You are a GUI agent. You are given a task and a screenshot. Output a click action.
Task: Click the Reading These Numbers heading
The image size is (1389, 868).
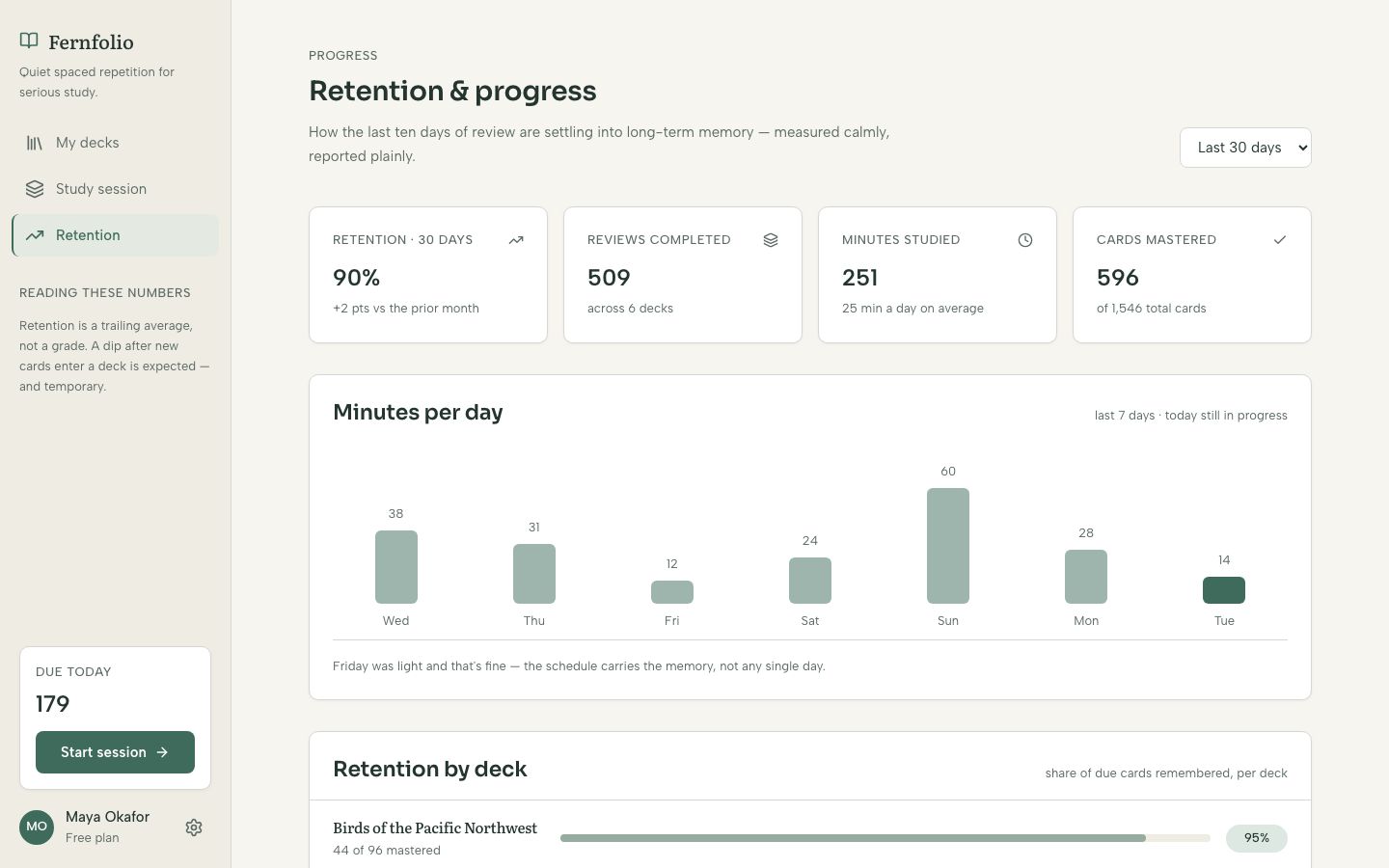click(x=105, y=293)
